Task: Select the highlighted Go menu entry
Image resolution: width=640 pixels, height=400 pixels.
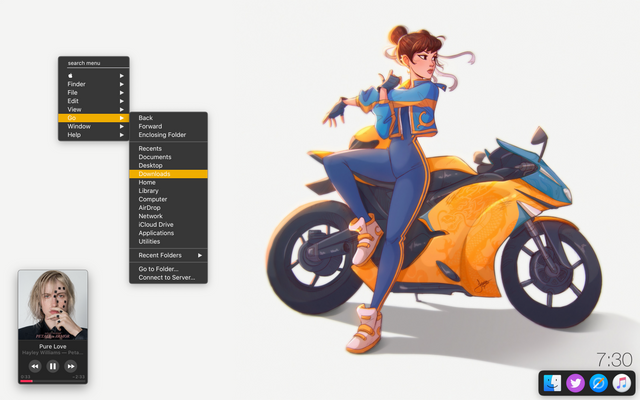Action: [93, 118]
